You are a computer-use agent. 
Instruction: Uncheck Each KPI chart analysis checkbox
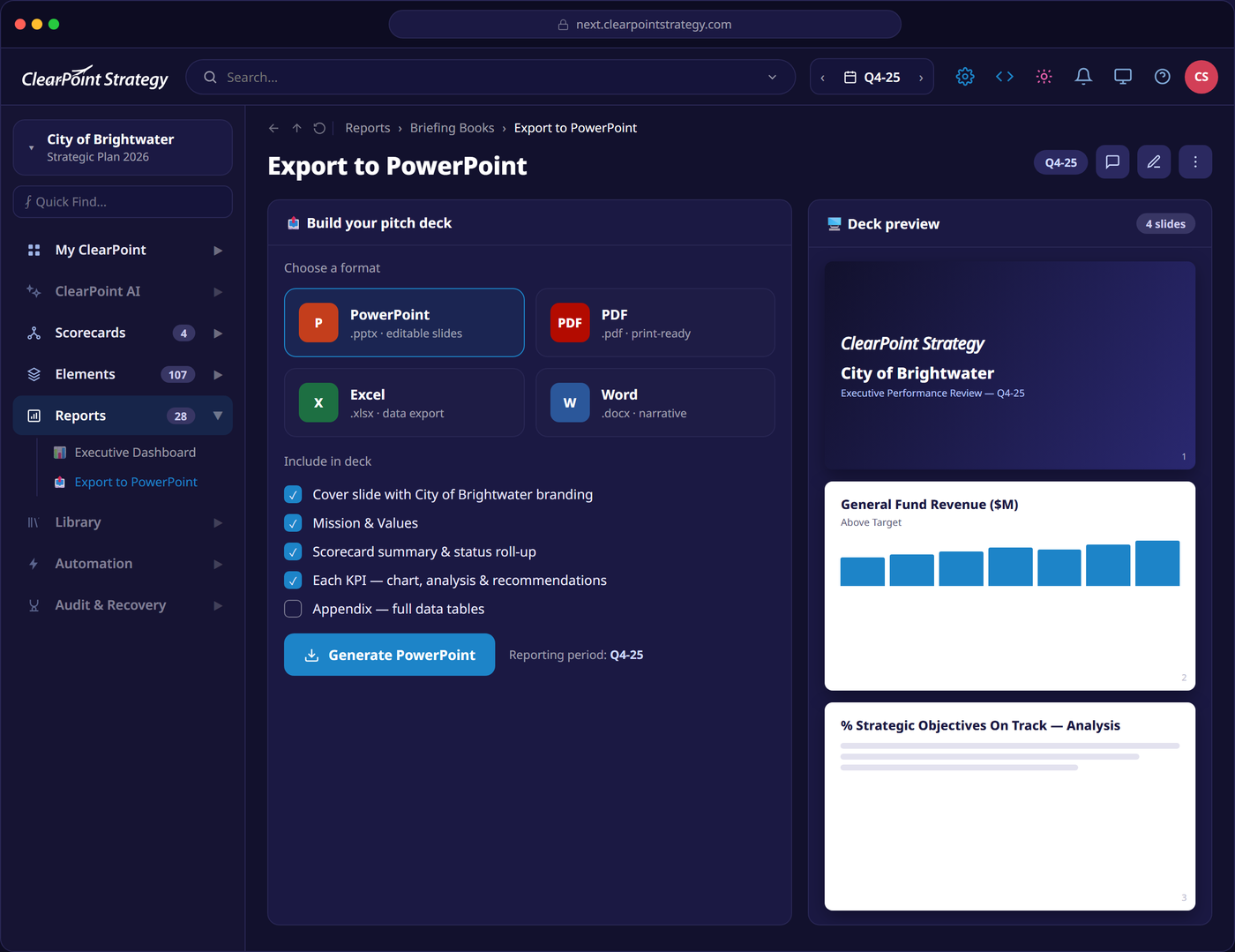pyautogui.click(x=293, y=581)
